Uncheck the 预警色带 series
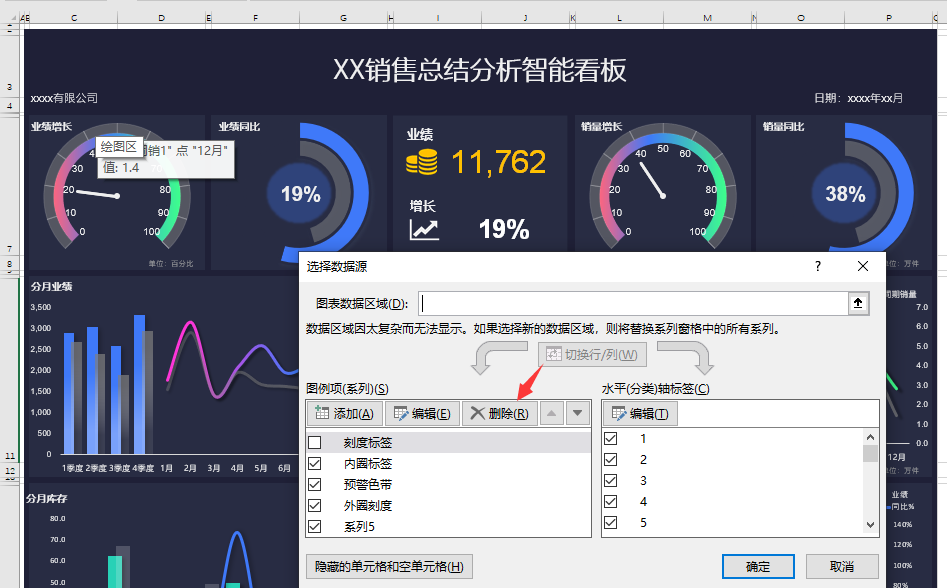 (315, 485)
